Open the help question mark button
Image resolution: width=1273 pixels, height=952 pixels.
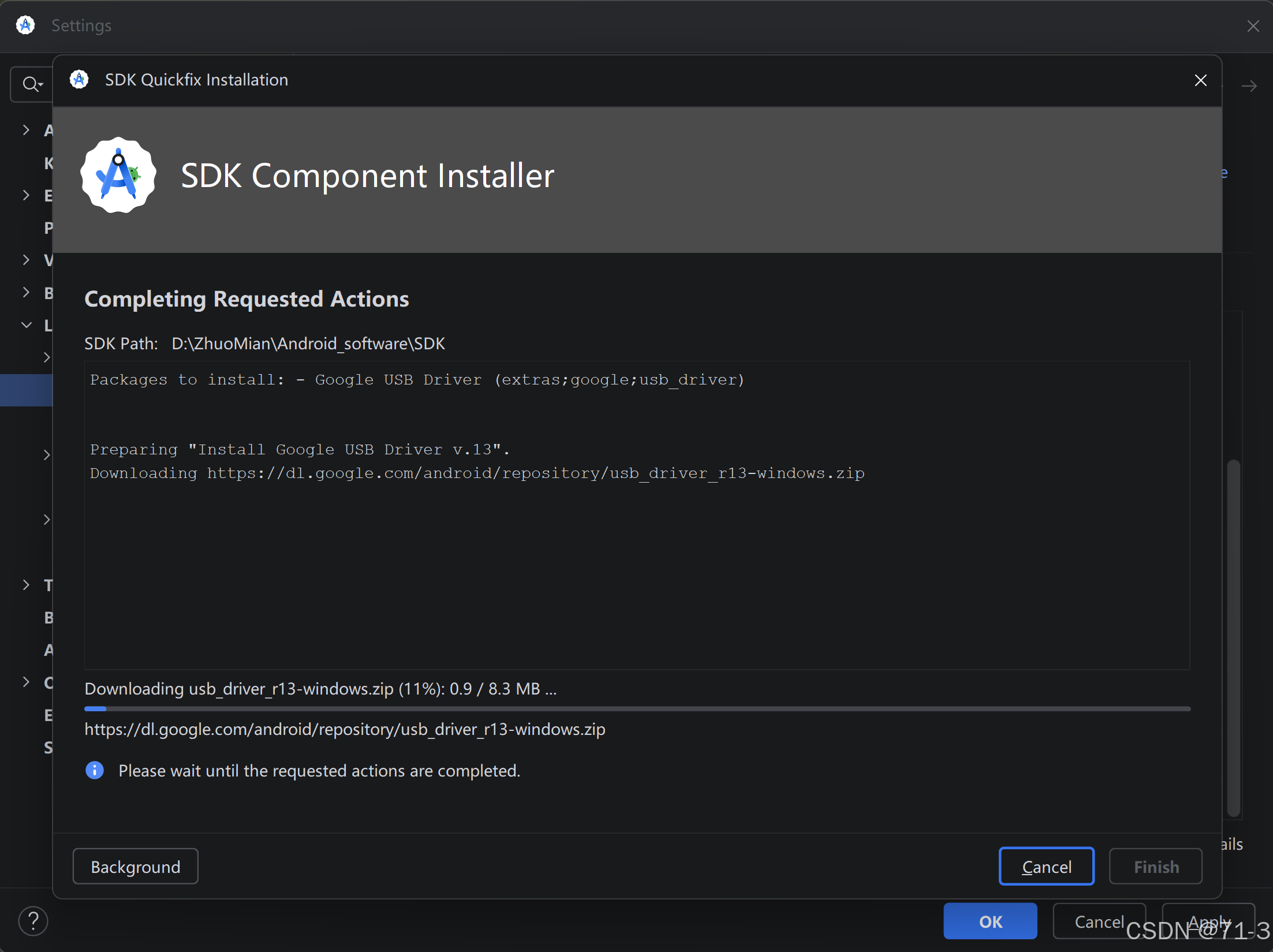[33, 921]
